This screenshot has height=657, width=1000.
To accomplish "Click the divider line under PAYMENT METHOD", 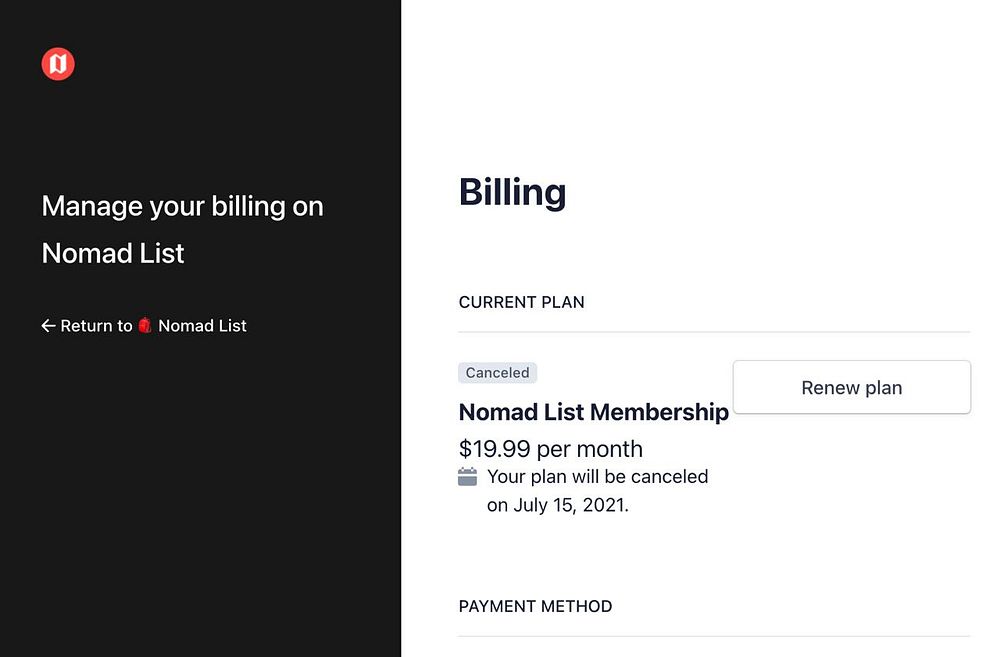I will [x=714, y=636].
